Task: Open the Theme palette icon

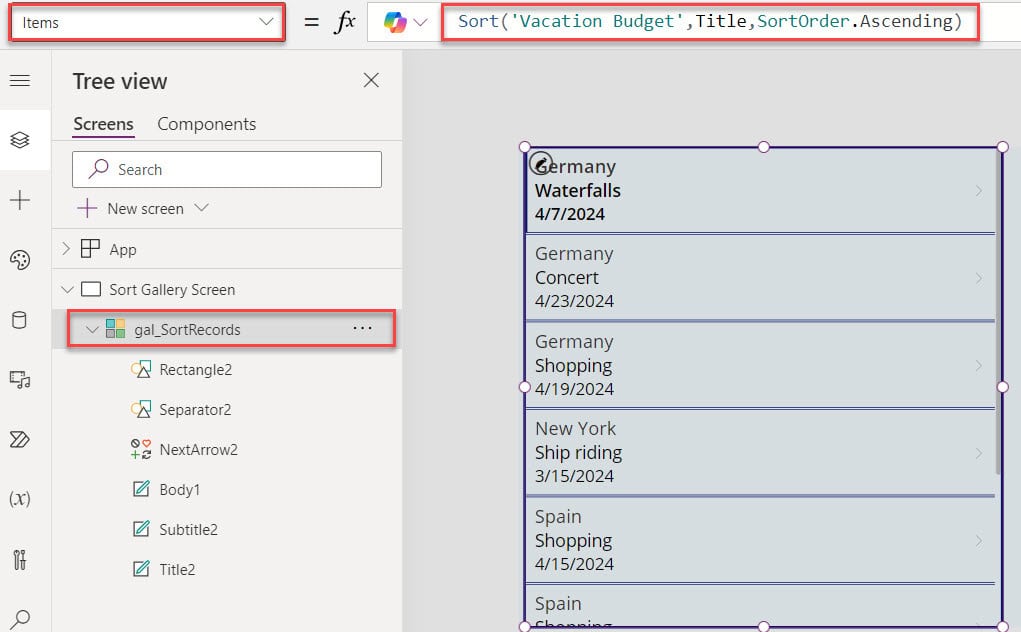Action: pos(20,260)
